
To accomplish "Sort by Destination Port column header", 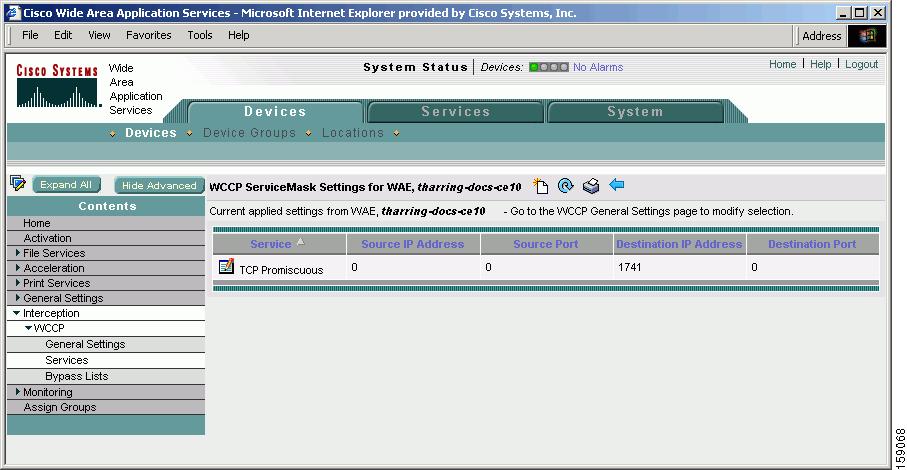I will point(812,244).
